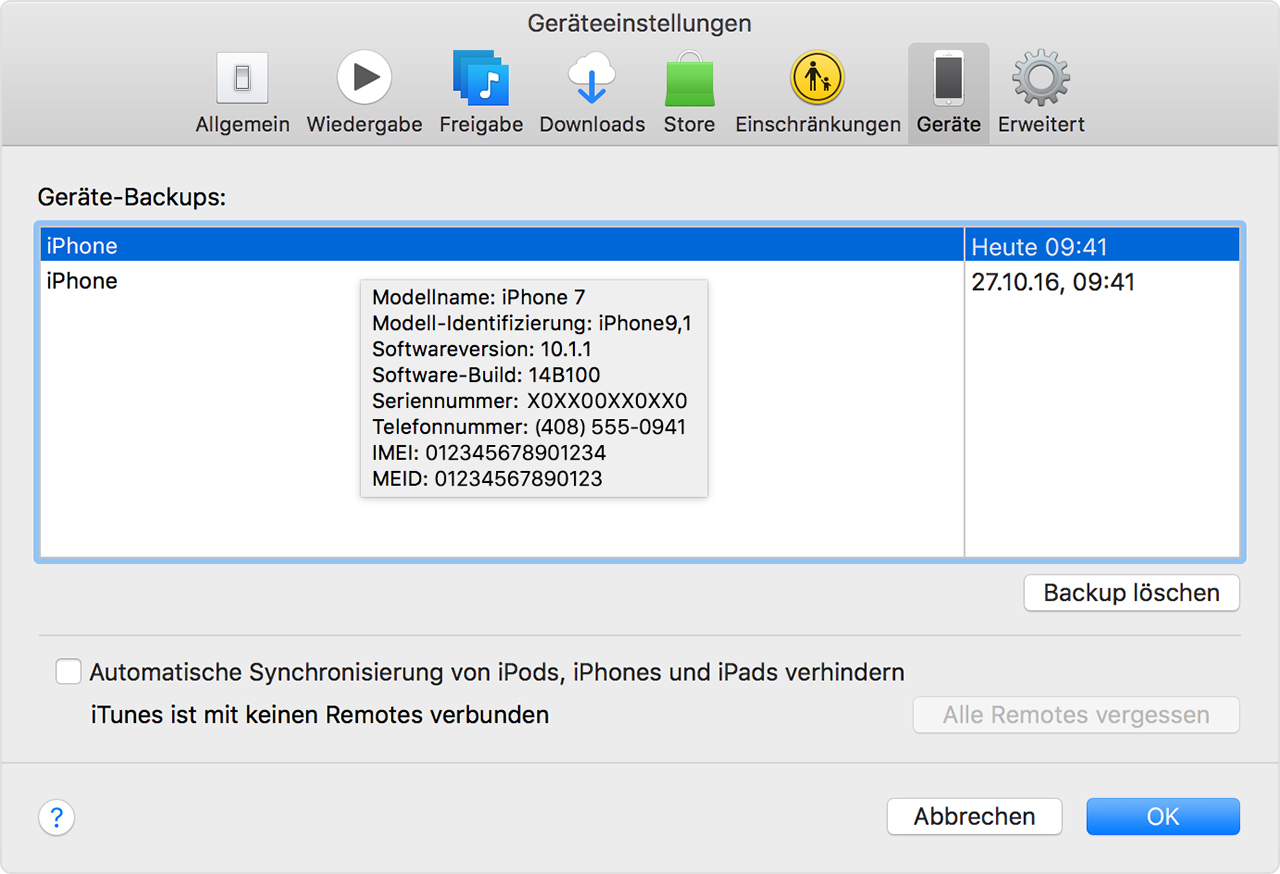Click Modellname: iPhone 7 in tooltip
The width and height of the screenshot is (1280, 874).
click(x=479, y=297)
